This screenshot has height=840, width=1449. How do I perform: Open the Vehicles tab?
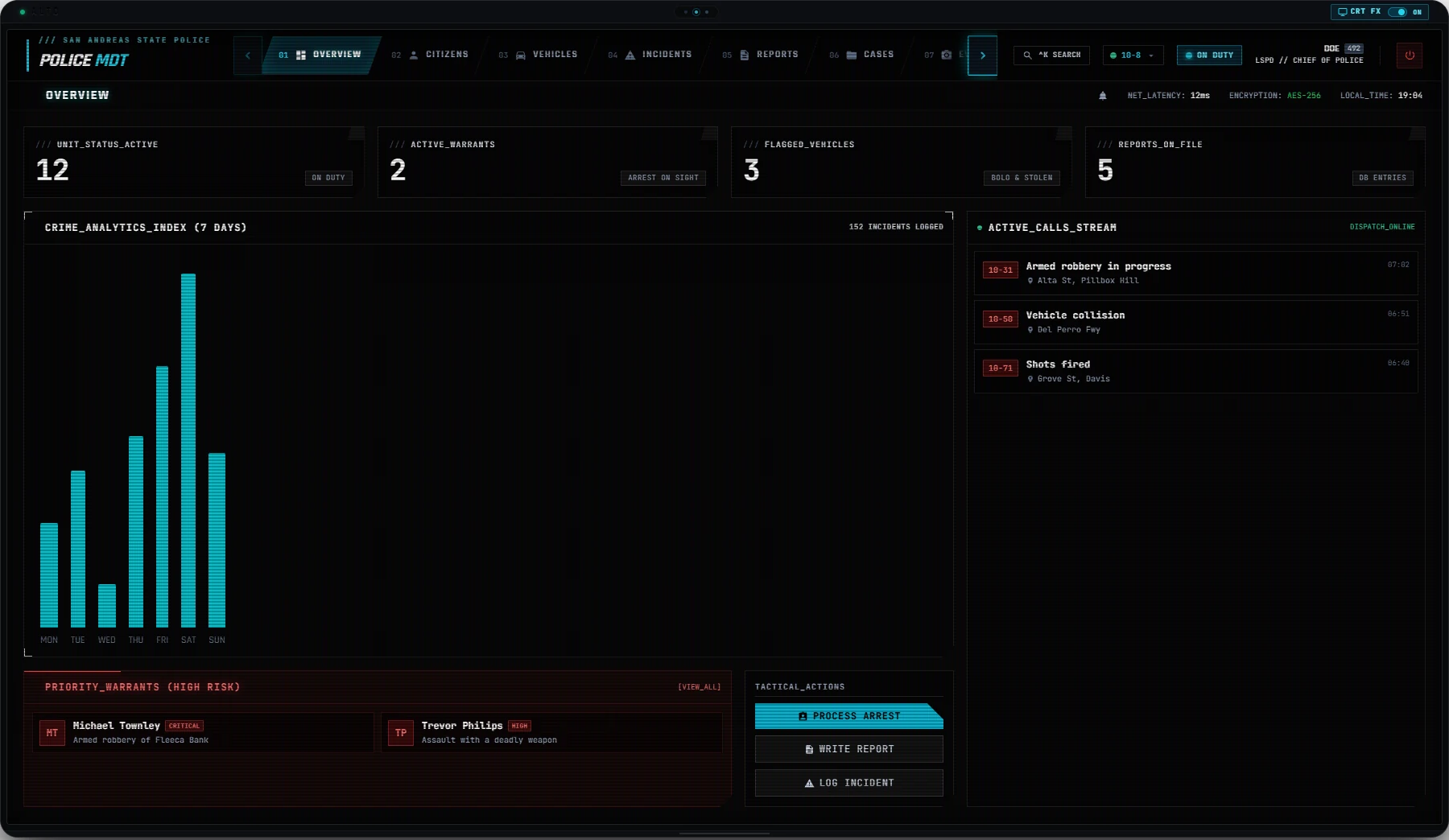539,55
